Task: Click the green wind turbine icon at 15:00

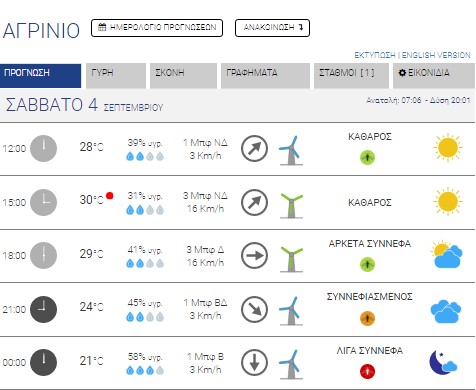Action: tap(292, 206)
